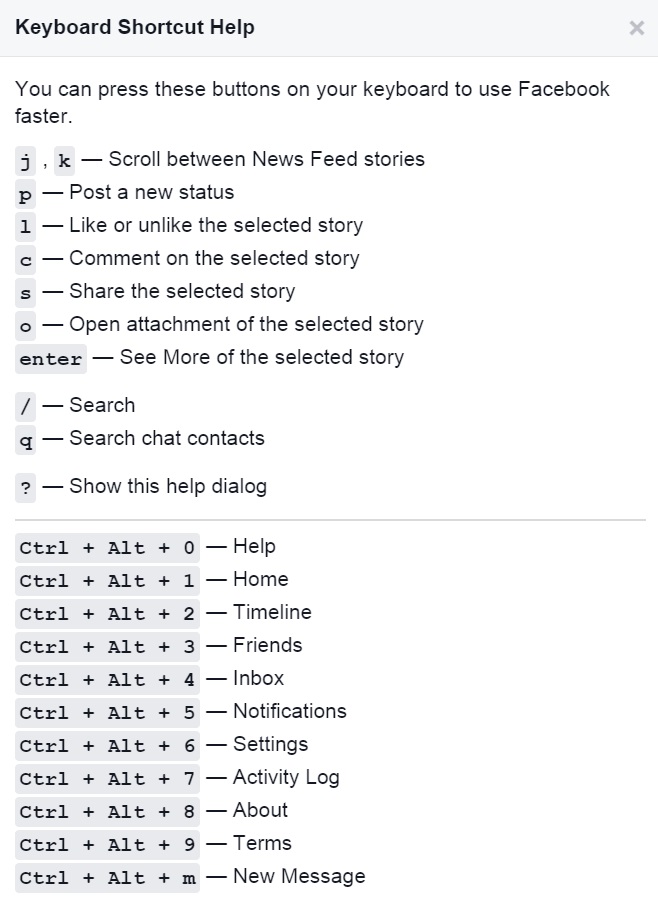Click the Ctrl + Alt + 2 Timeline shortcut

click(x=108, y=613)
